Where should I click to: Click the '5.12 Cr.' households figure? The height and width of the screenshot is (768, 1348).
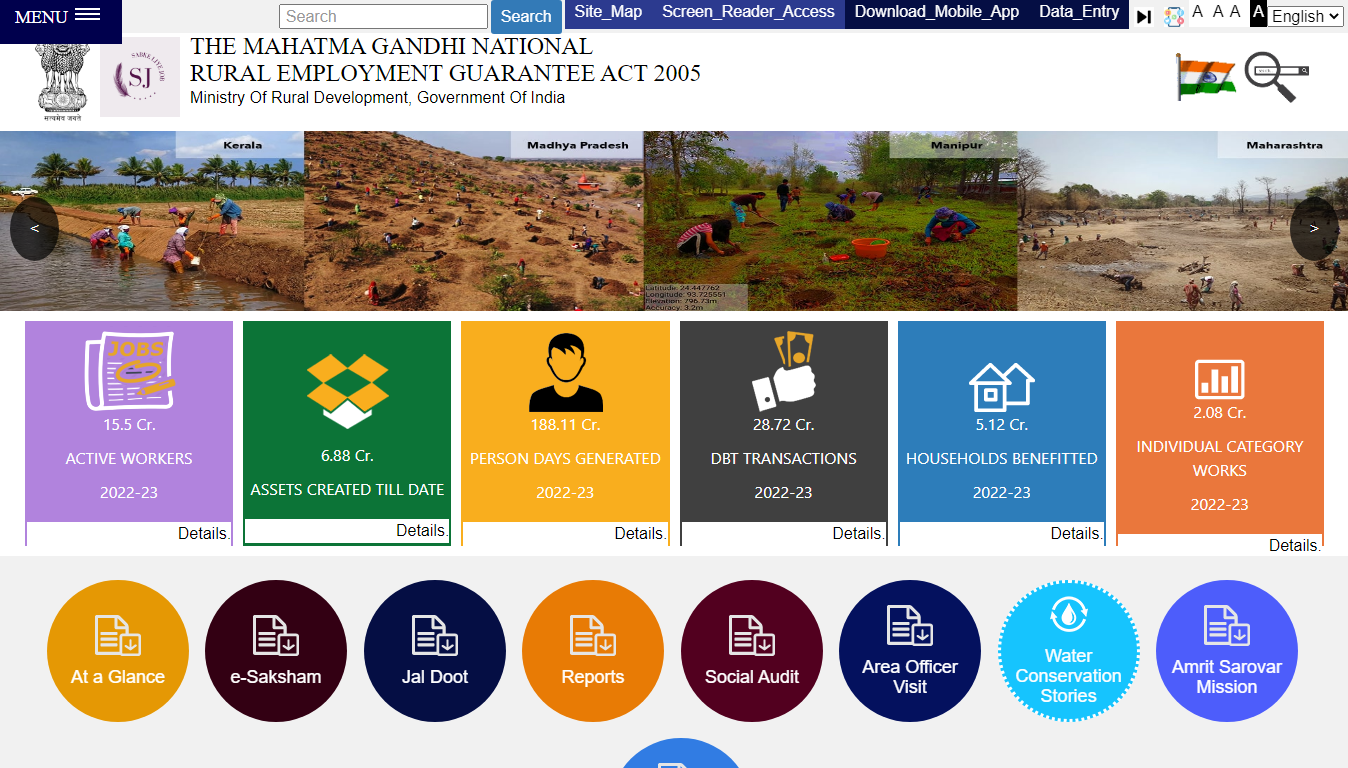click(x=1001, y=425)
